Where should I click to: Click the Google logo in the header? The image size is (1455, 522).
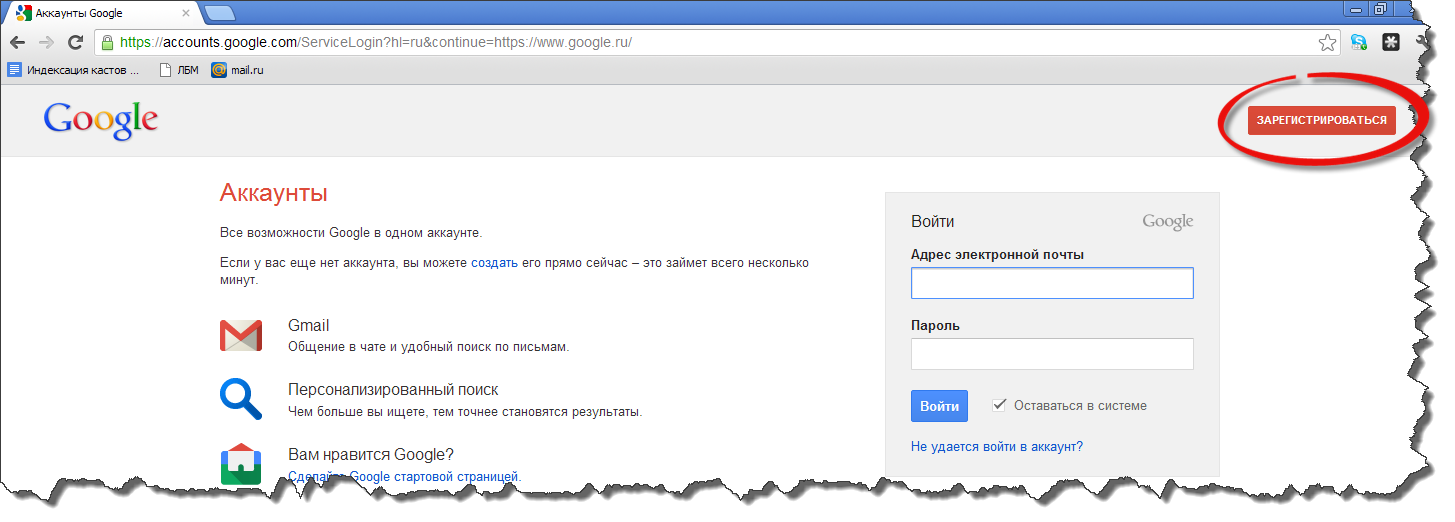point(101,120)
